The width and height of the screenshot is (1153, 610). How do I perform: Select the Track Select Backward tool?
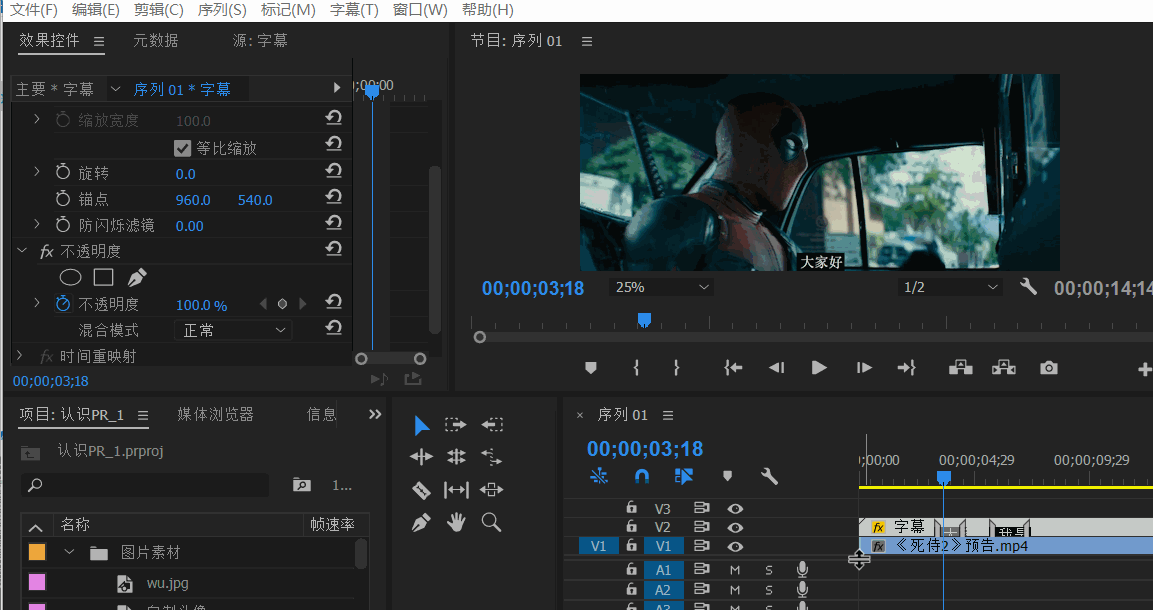492,425
